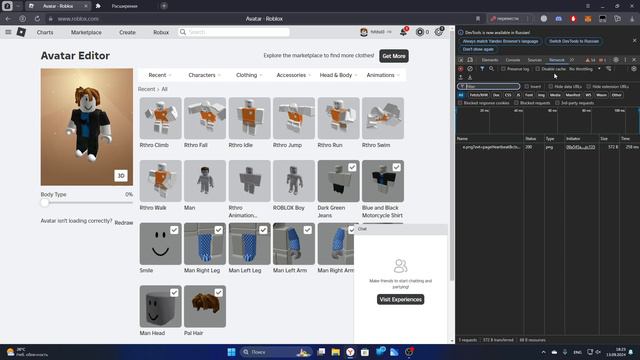Select the Pal Hair thumbnail
This screenshot has width=640, height=360.
pyautogui.click(x=205, y=306)
